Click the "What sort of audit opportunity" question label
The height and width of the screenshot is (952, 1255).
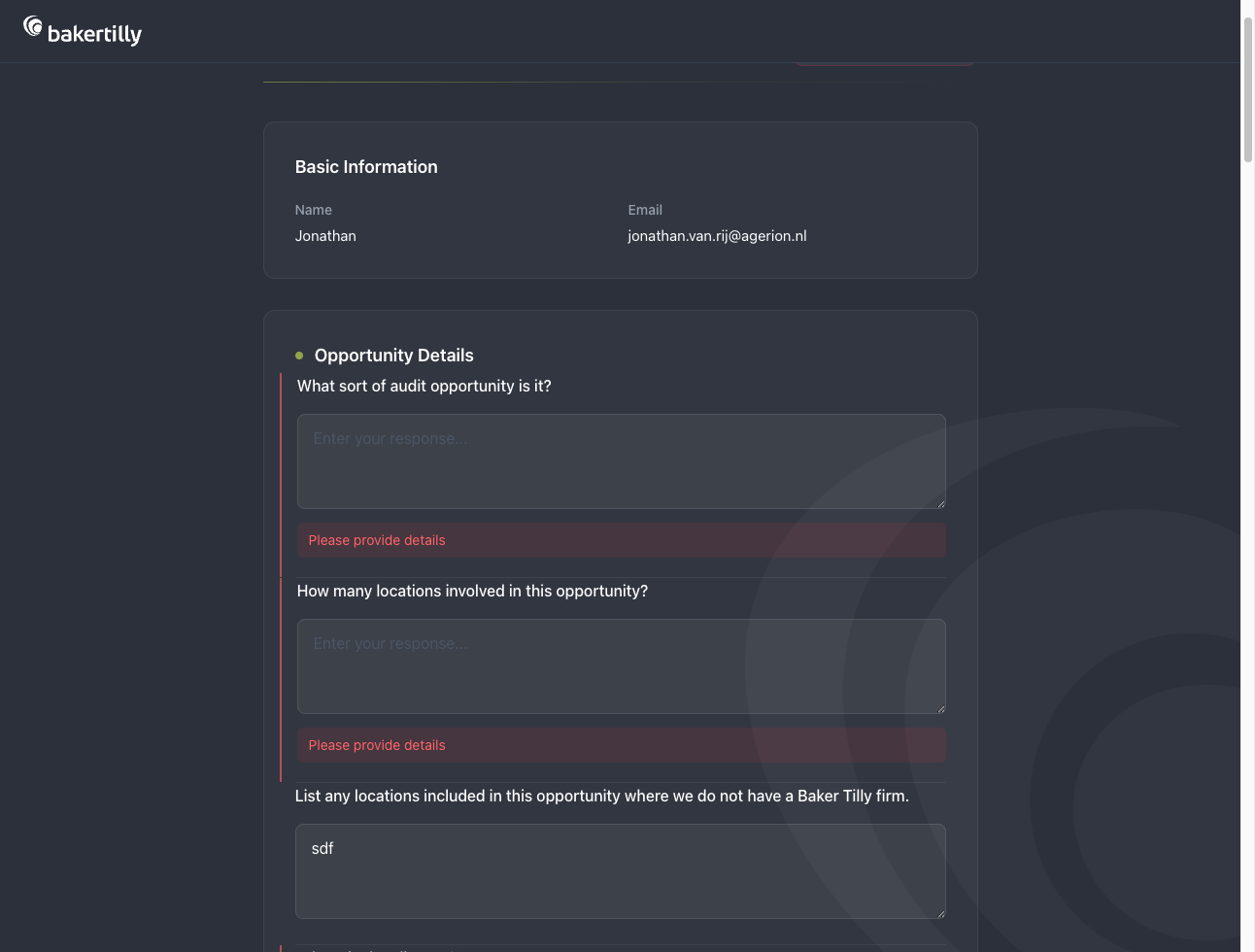coord(424,386)
